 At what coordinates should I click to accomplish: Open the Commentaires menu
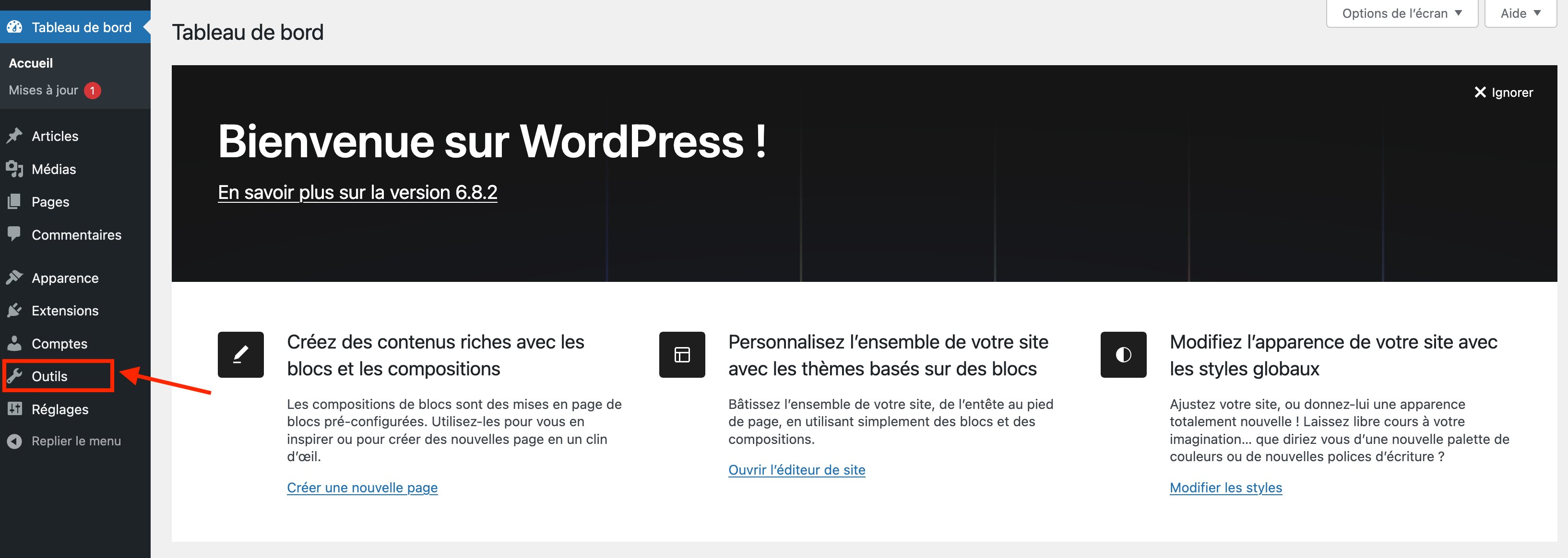75,234
